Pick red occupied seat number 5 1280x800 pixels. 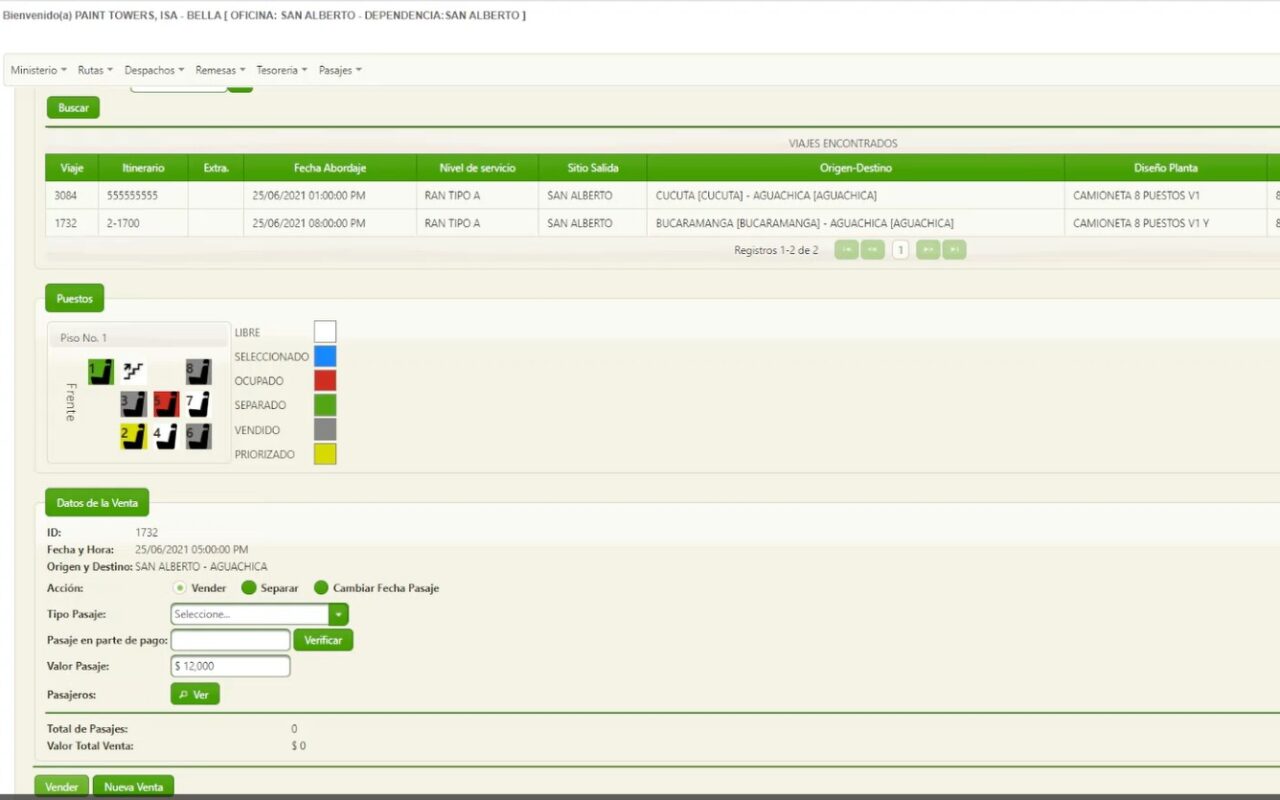[166, 404]
